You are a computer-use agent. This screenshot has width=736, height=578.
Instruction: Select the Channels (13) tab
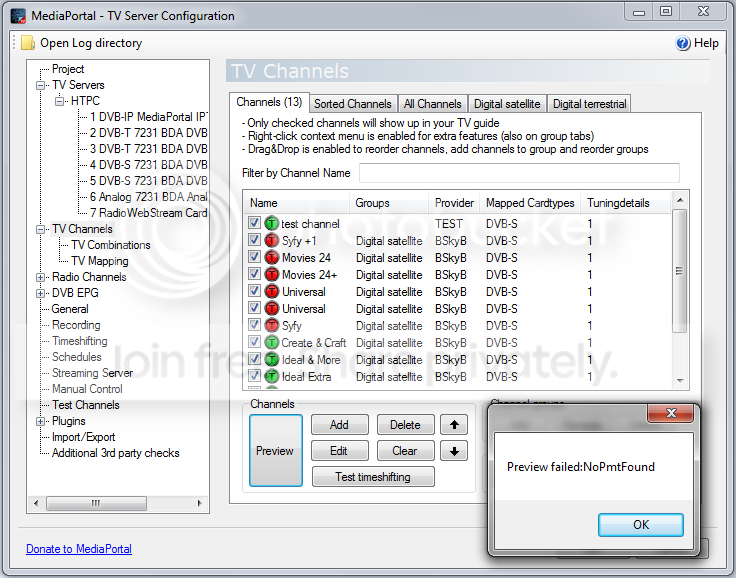click(269, 102)
